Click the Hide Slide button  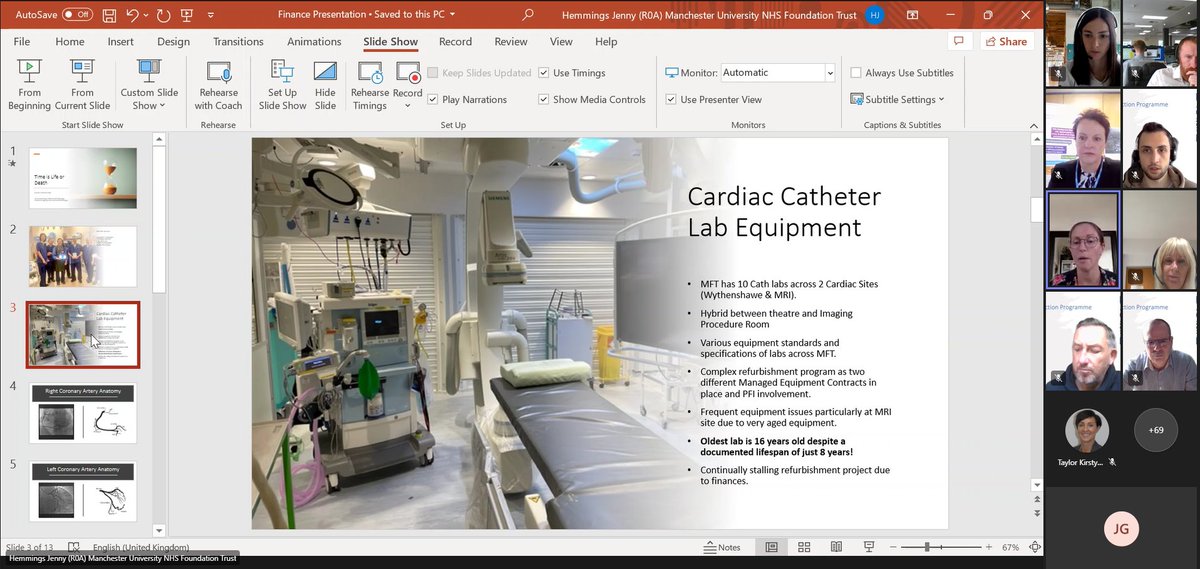[325, 85]
